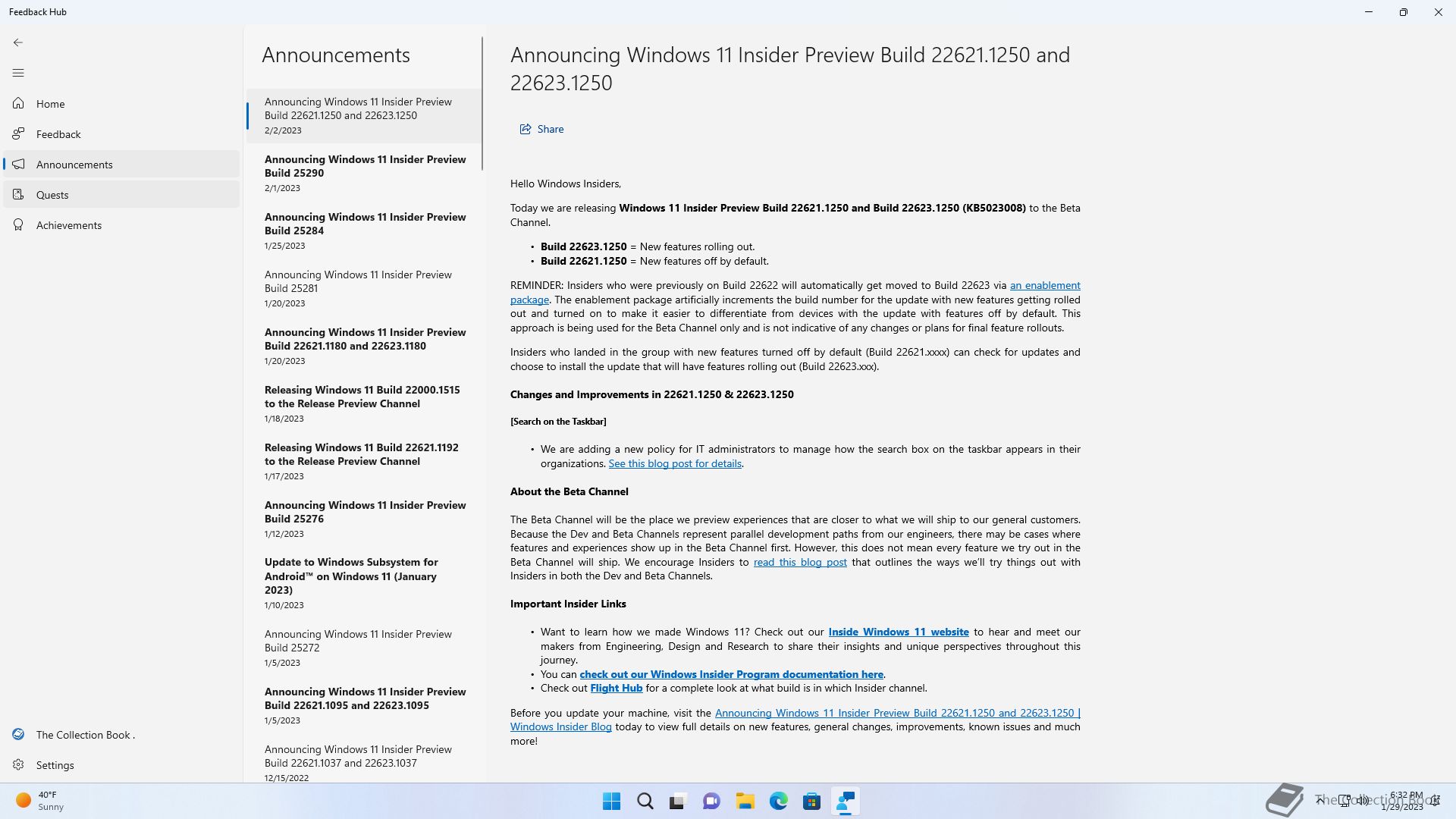The width and height of the screenshot is (1456, 819).
Task: Open Quests in the sidebar
Action: pyautogui.click(x=121, y=195)
